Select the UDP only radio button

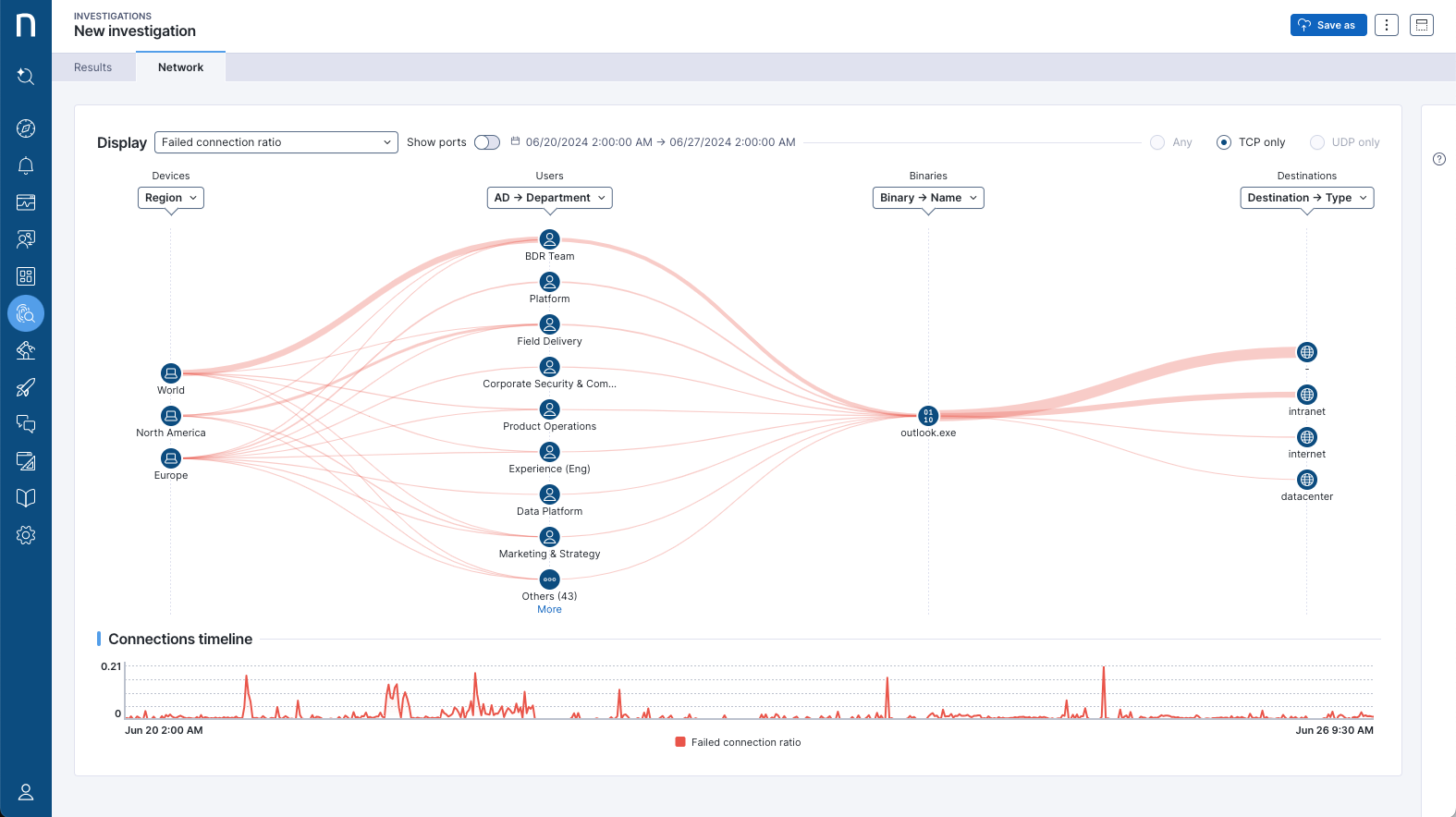tap(1317, 142)
